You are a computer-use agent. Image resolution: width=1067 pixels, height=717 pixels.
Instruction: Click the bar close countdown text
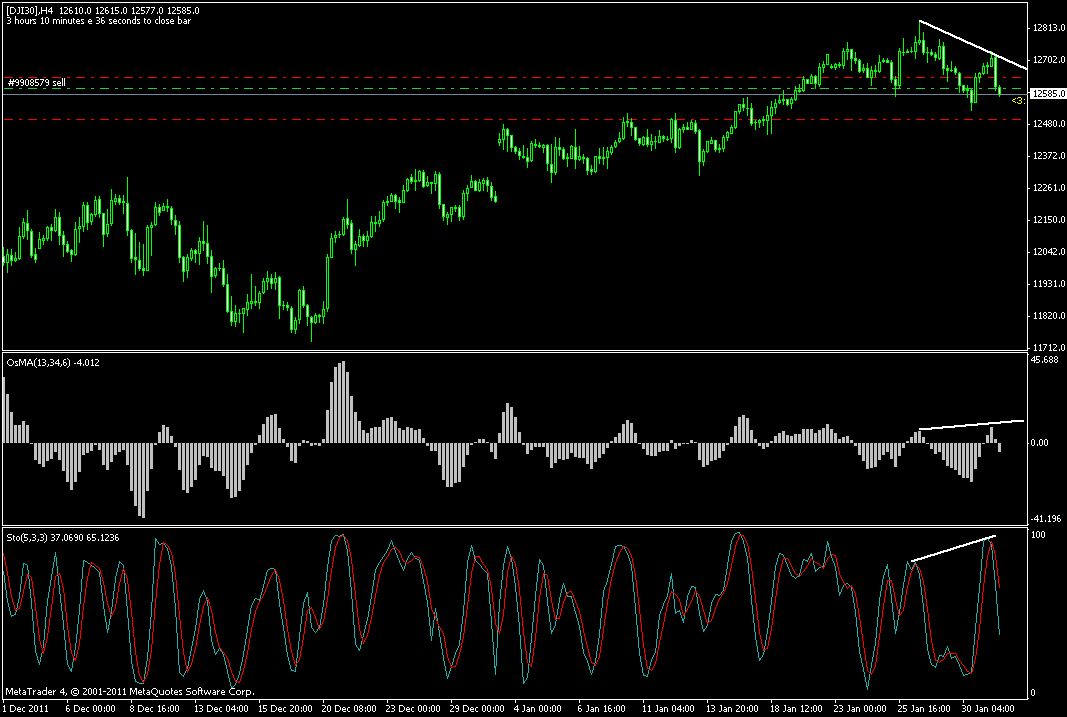(x=99, y=21)
